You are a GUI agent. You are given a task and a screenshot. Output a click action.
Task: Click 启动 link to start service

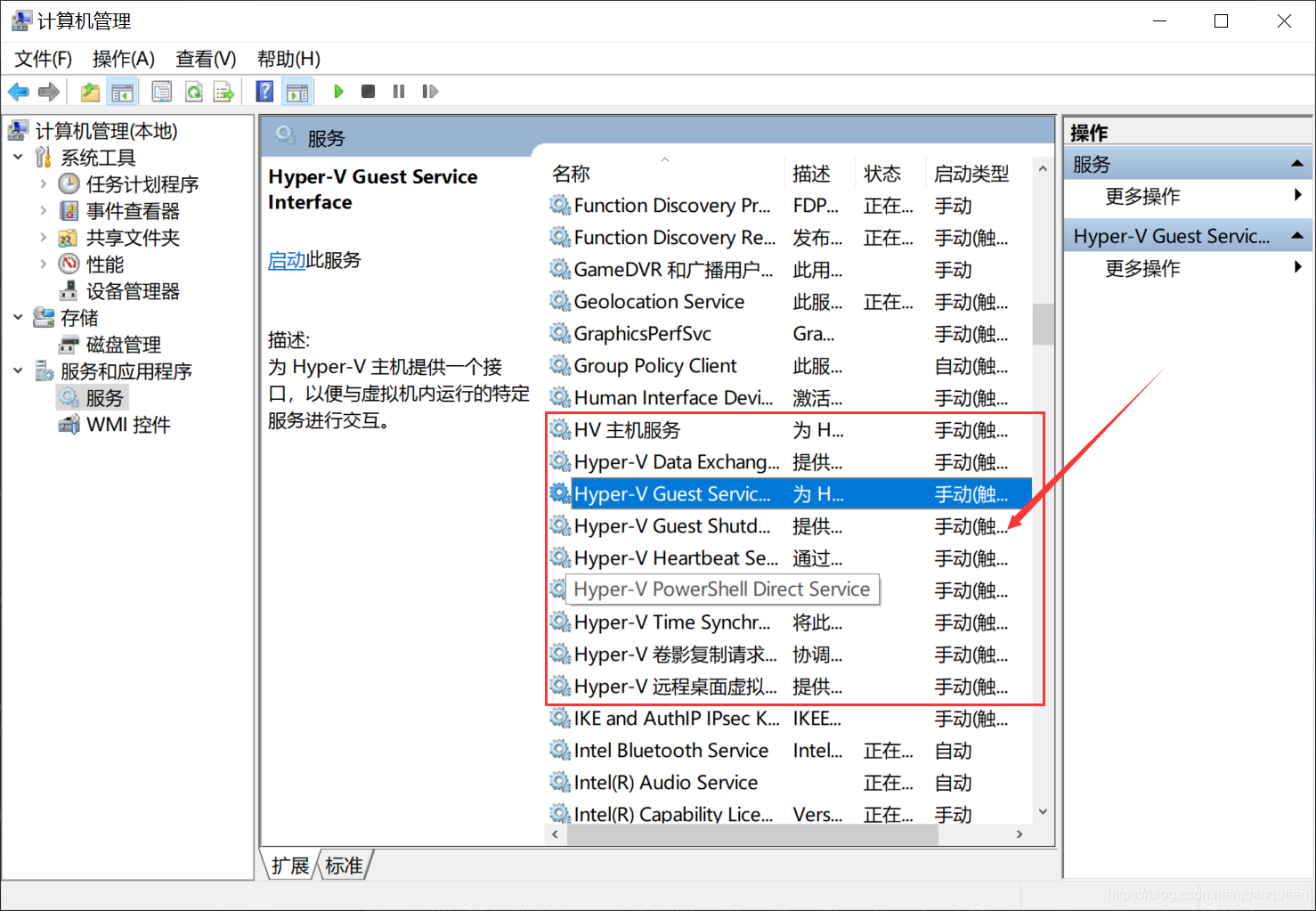[x=287, y=260]
